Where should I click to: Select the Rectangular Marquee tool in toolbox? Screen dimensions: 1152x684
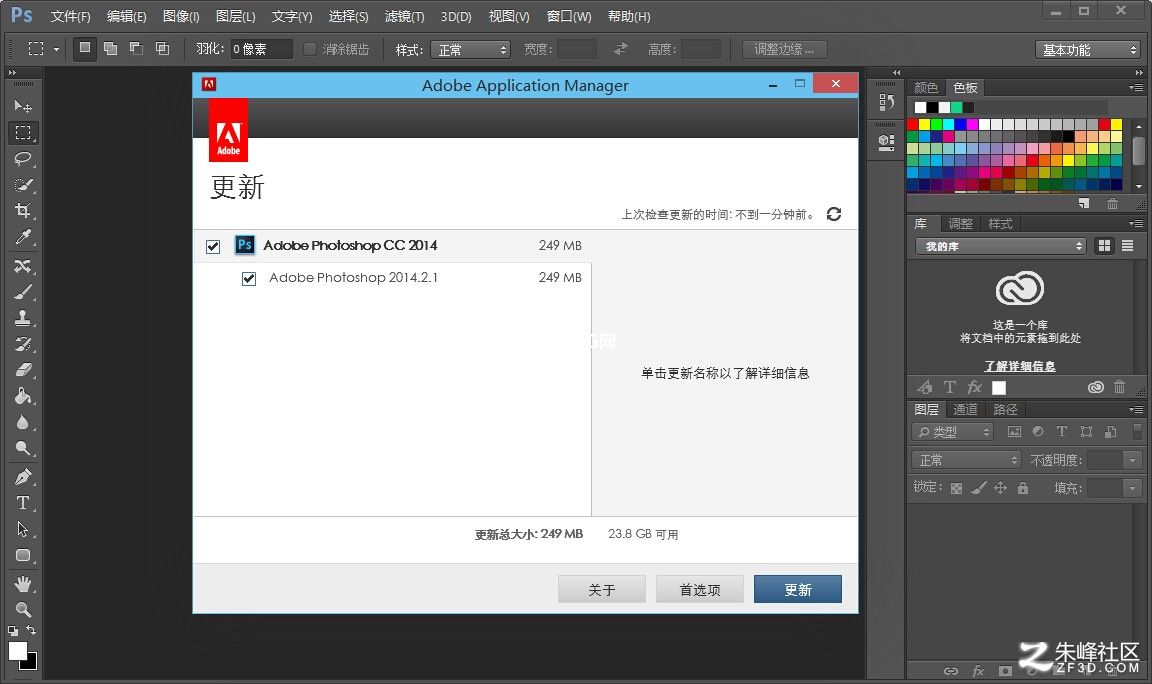[x=23, y=132]
